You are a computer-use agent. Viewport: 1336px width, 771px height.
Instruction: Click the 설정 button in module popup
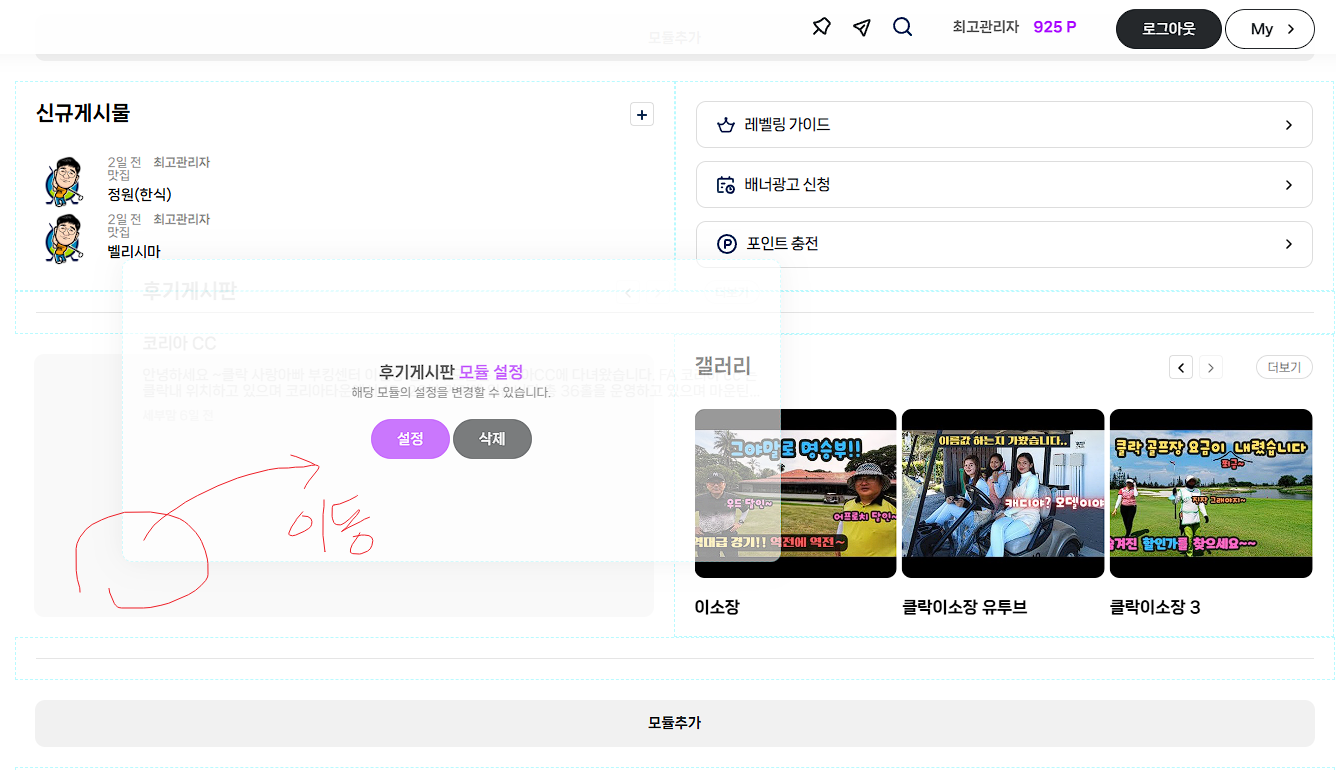[x=410, y=439]
